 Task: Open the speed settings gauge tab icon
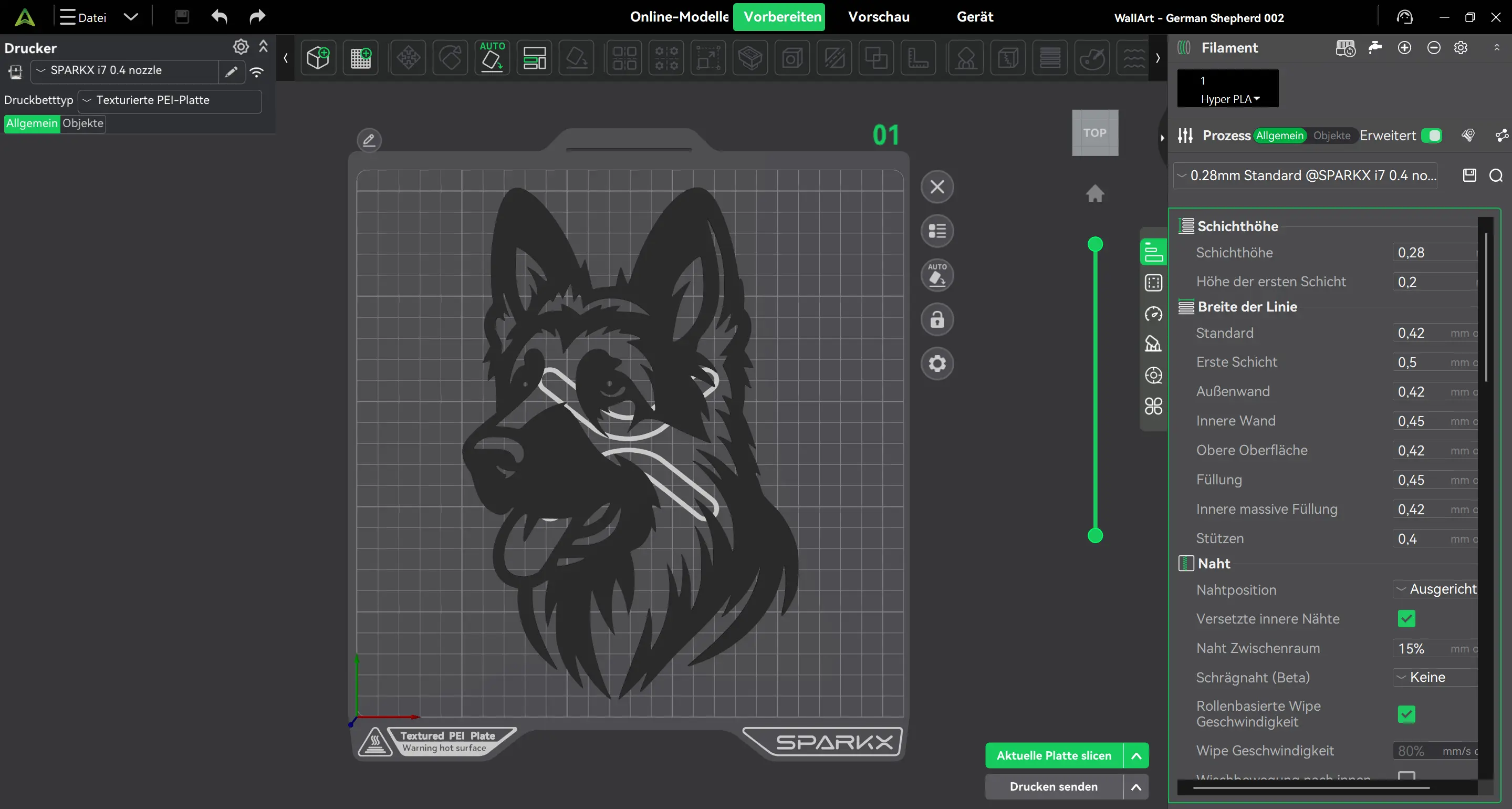pyautogui.click(x=1153, y=314)
